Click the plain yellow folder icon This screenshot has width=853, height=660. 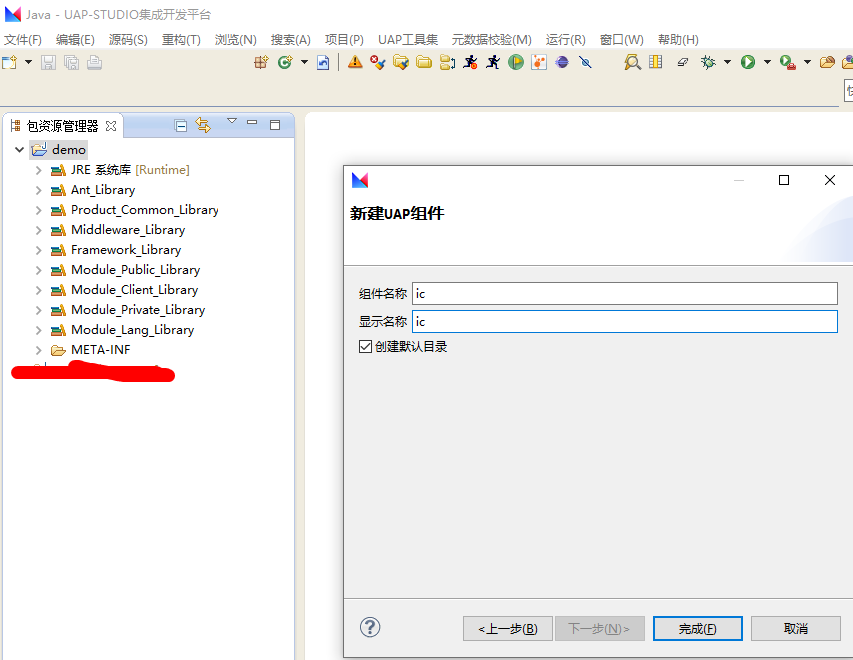point(424,62)
